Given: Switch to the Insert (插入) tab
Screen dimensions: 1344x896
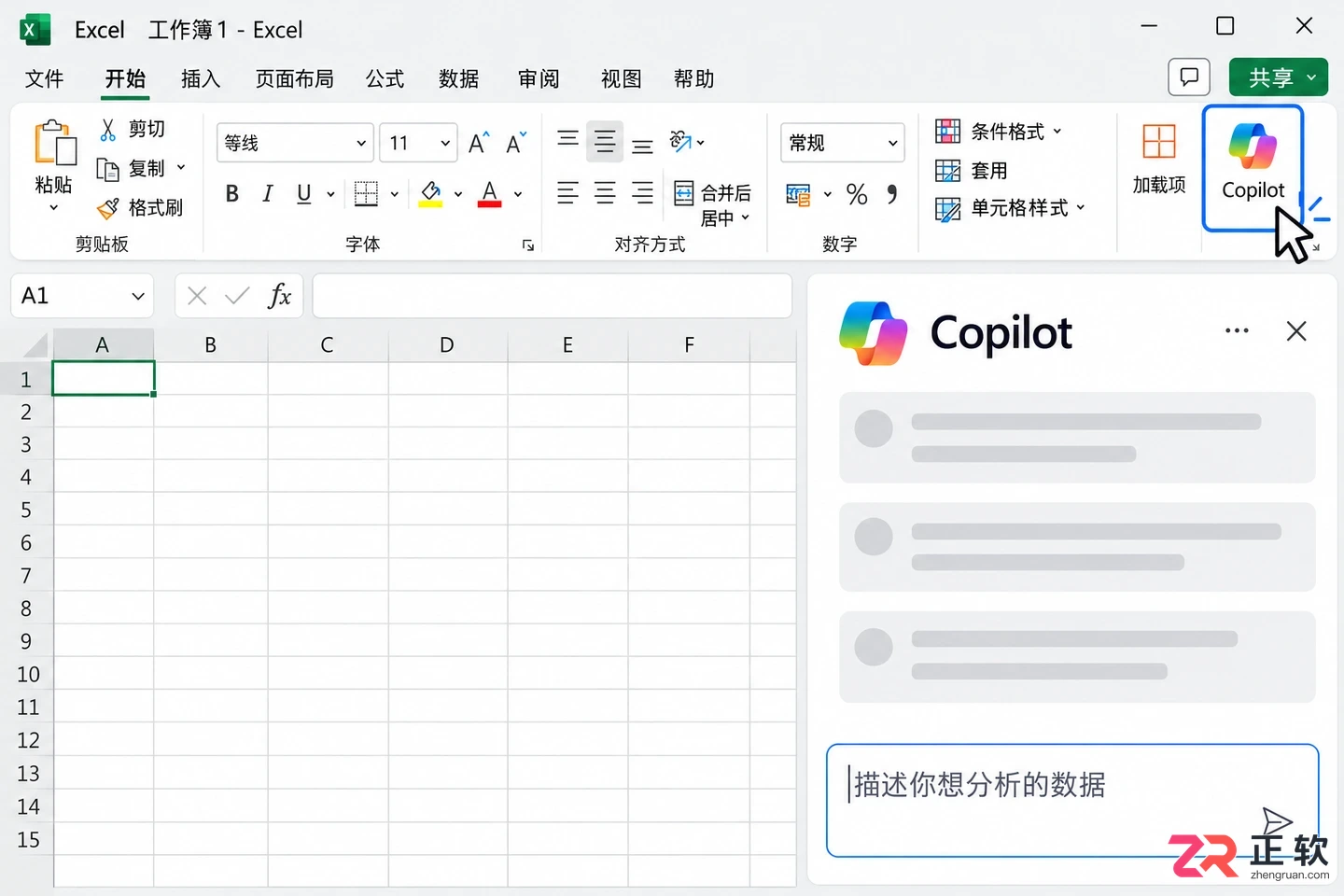Looking at the screenshot, I should [x=201, y=78].
